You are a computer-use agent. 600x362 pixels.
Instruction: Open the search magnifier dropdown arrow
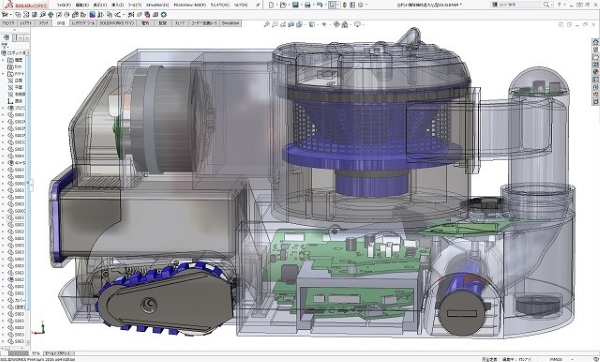tap(551, 5)
